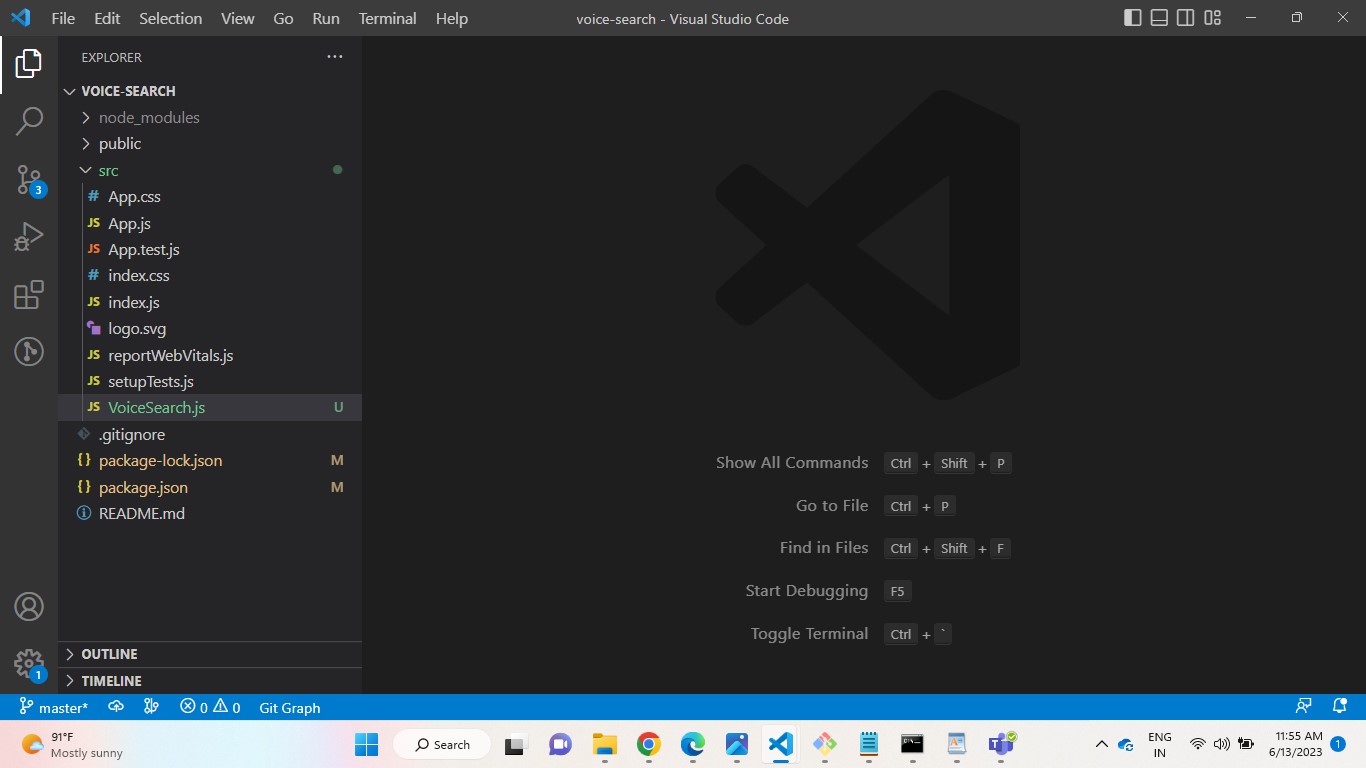Open Source Control view with 3 changes
The width and height of the screenshot is (1366, 768).
click(29, 180)
